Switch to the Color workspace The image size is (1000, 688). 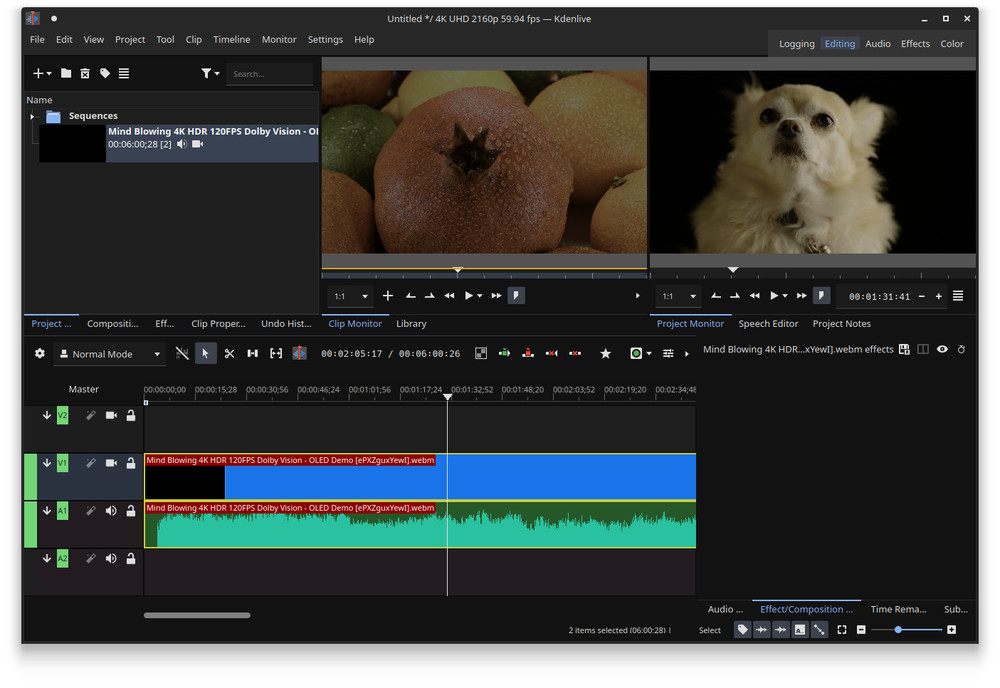tap(952, 44)
